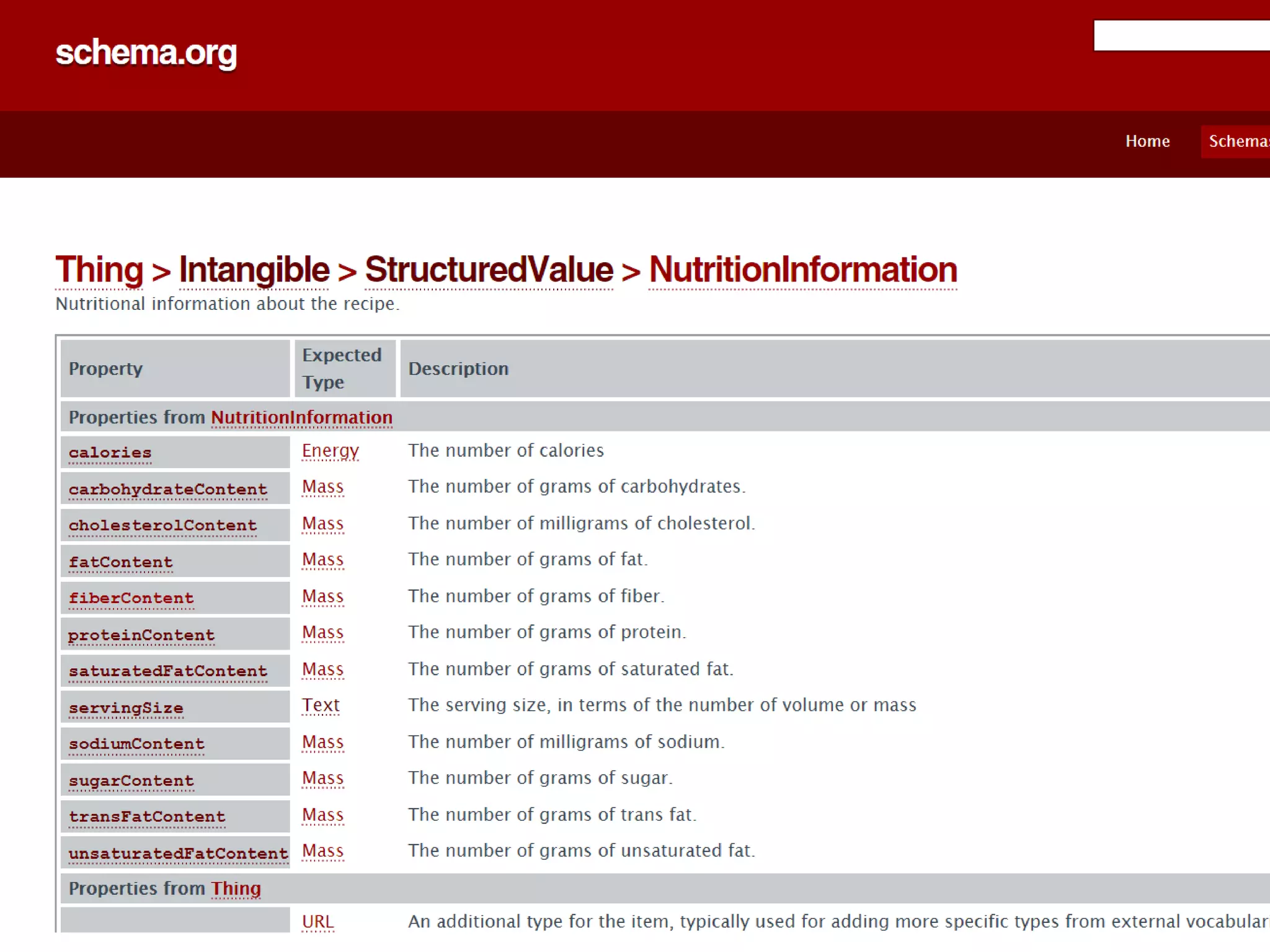The height and width of the screenshot is (952, 1270).
Task: Click the schema.org logo
Action: [146, 53]
